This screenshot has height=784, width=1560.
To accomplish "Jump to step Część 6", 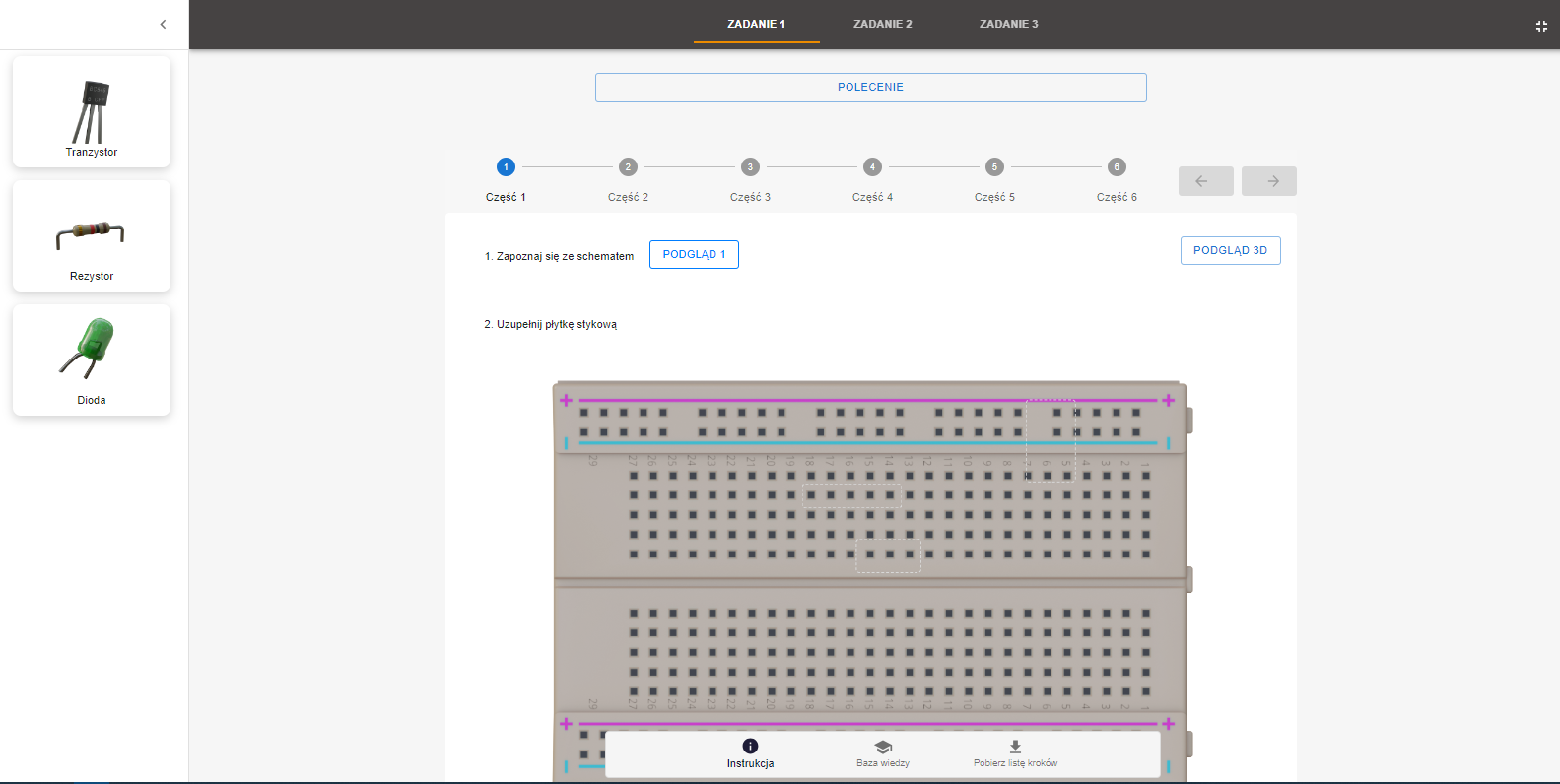I will coord(1117,167).
